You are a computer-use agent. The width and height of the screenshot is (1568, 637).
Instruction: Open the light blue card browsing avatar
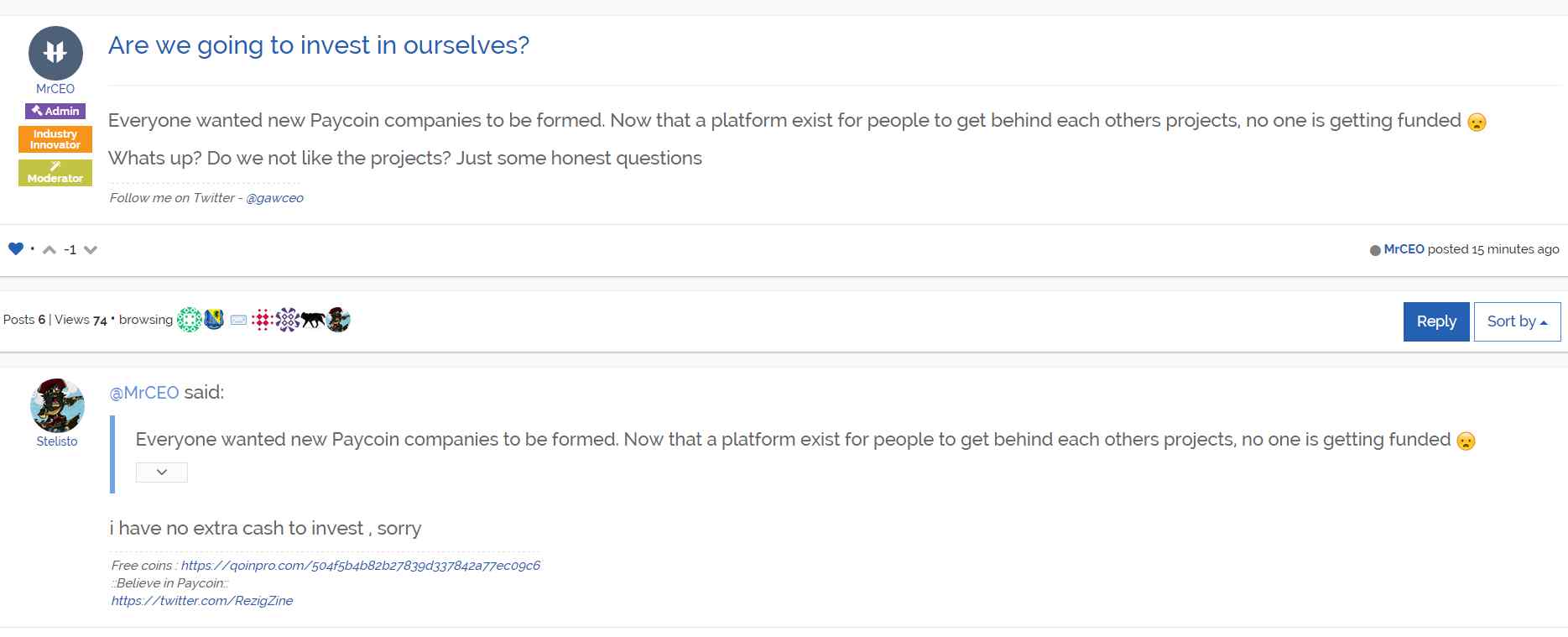click(x=238, y=320)
